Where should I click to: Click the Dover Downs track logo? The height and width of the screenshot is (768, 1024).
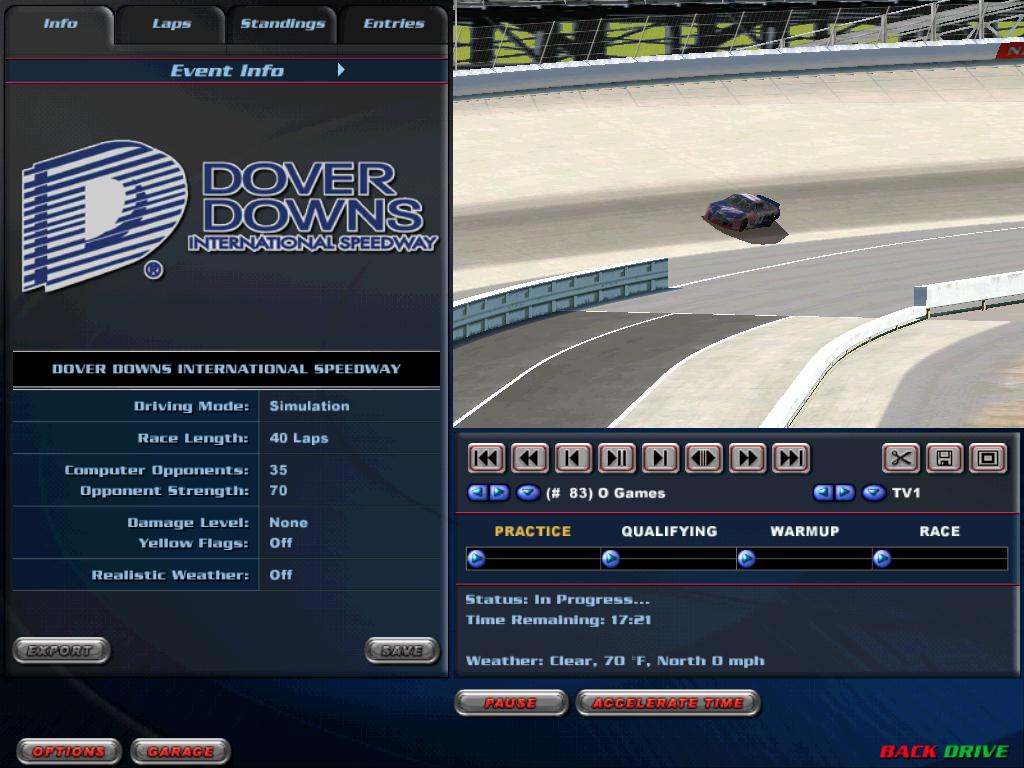[230, 216]
